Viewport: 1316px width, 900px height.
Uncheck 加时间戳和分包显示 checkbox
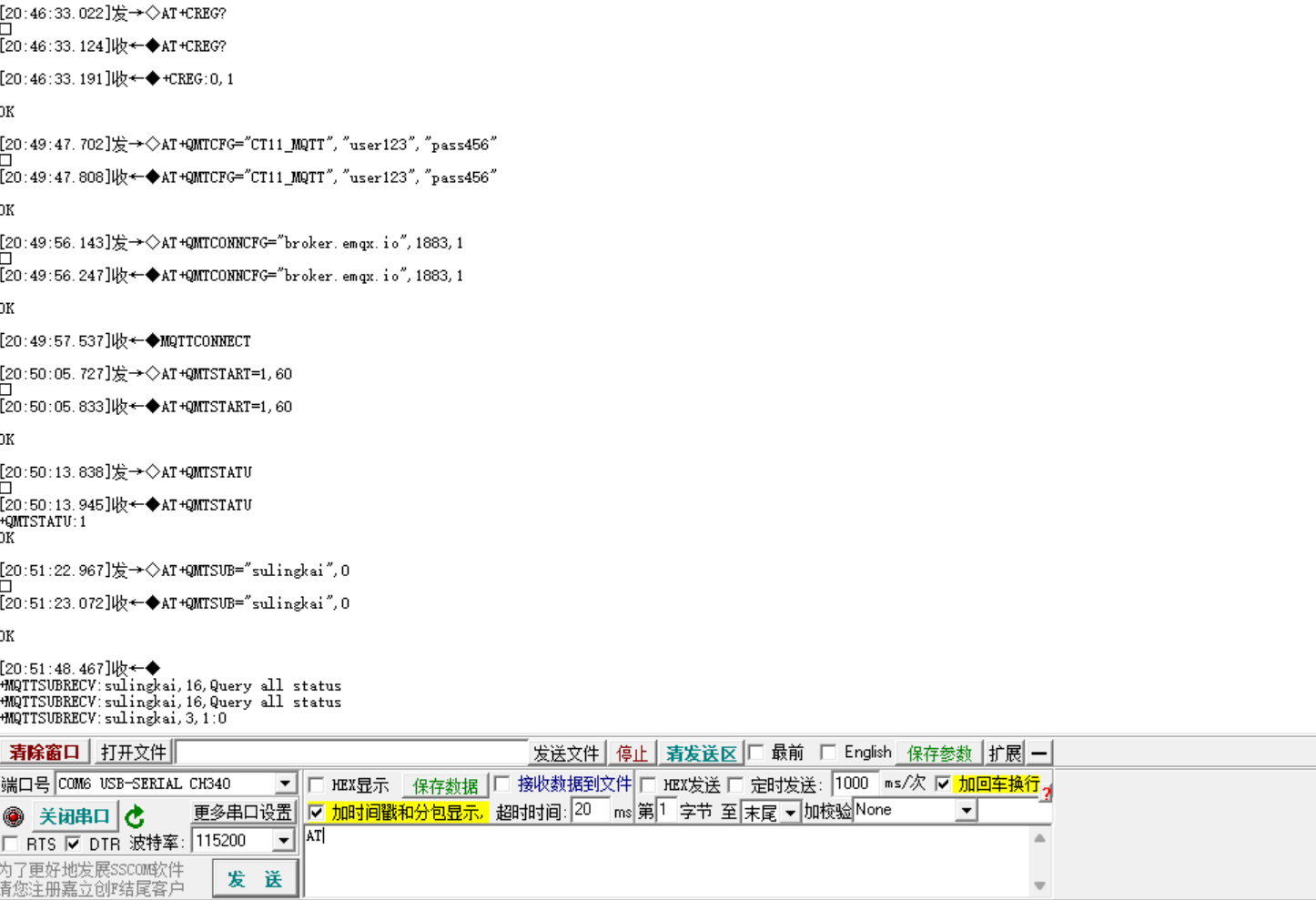click(x=316, y=812)
